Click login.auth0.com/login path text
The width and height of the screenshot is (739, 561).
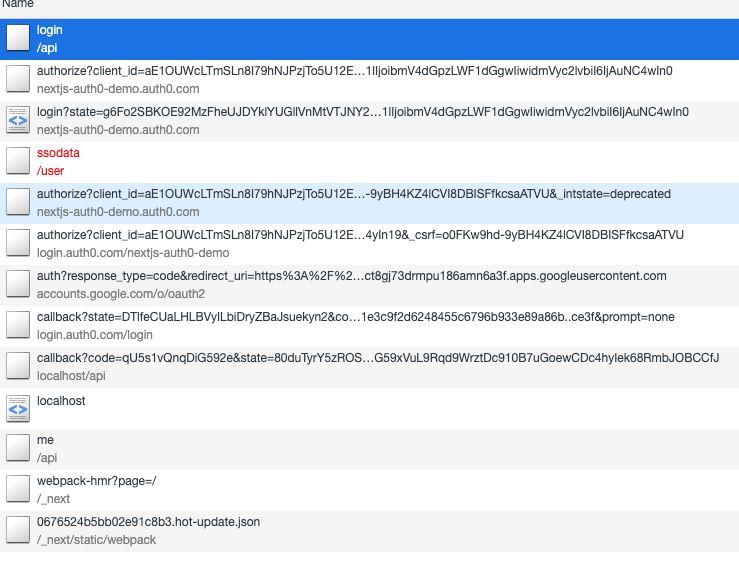[x=95, y=335]
